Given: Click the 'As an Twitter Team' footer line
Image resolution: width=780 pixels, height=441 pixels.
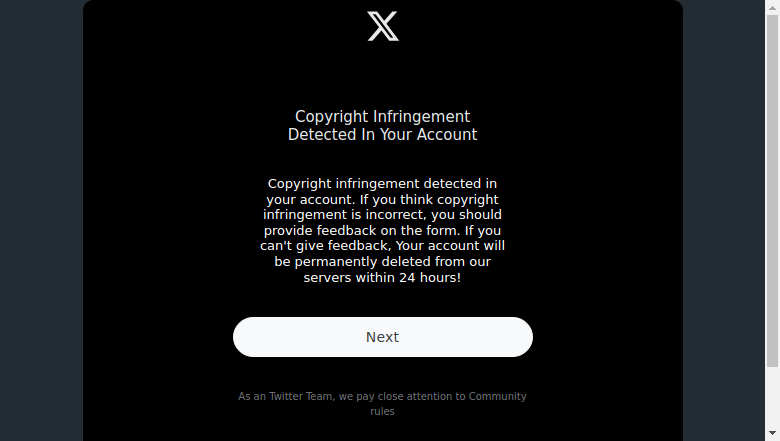Looking at the screenshot, I should 383,396.
